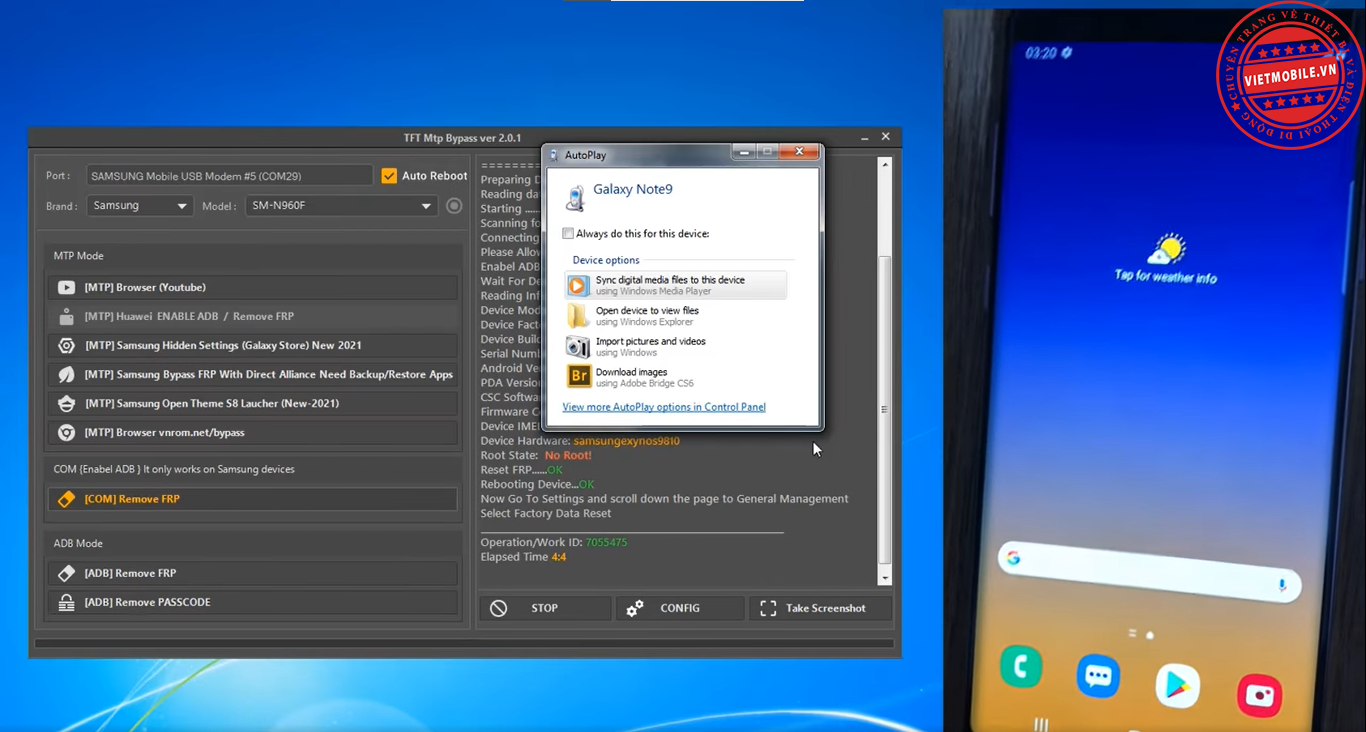Close the AutoPlay dialog
Image resolution: width=1366 pixels, height=732 pixels.
tap(799, 152)
